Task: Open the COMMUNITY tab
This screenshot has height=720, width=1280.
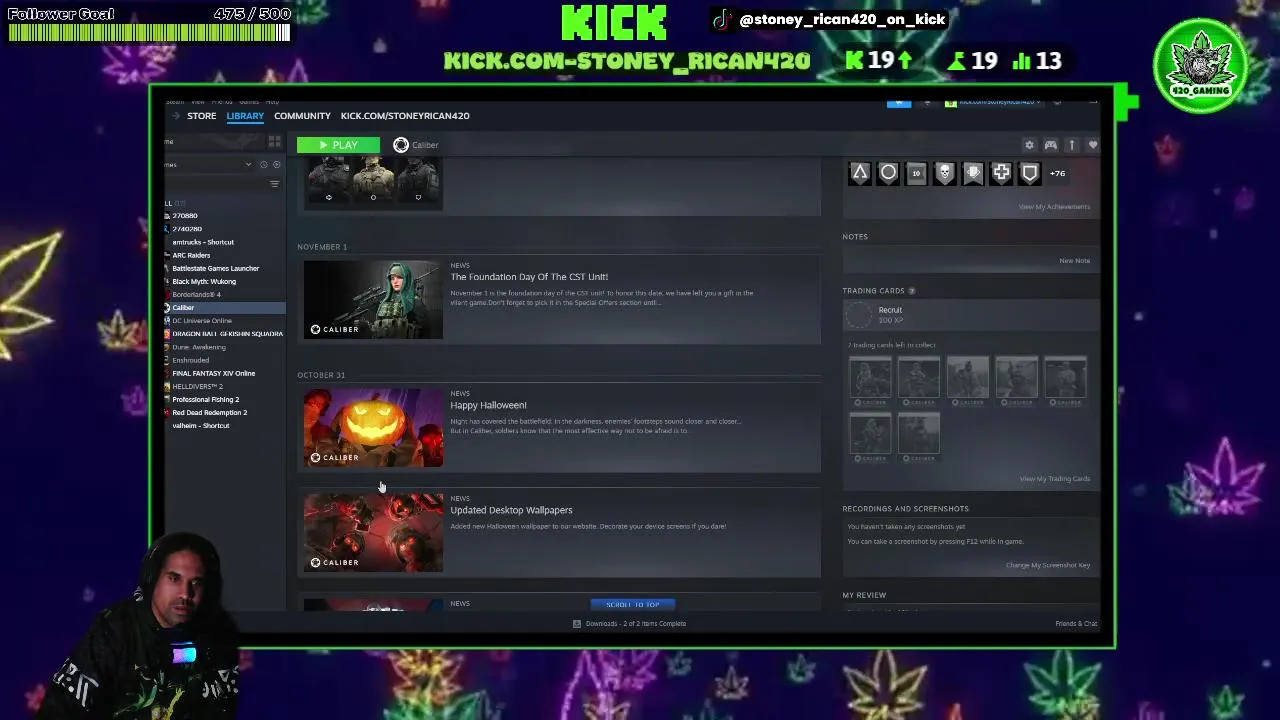Action: pyautogui.click(x=302, y=116)
